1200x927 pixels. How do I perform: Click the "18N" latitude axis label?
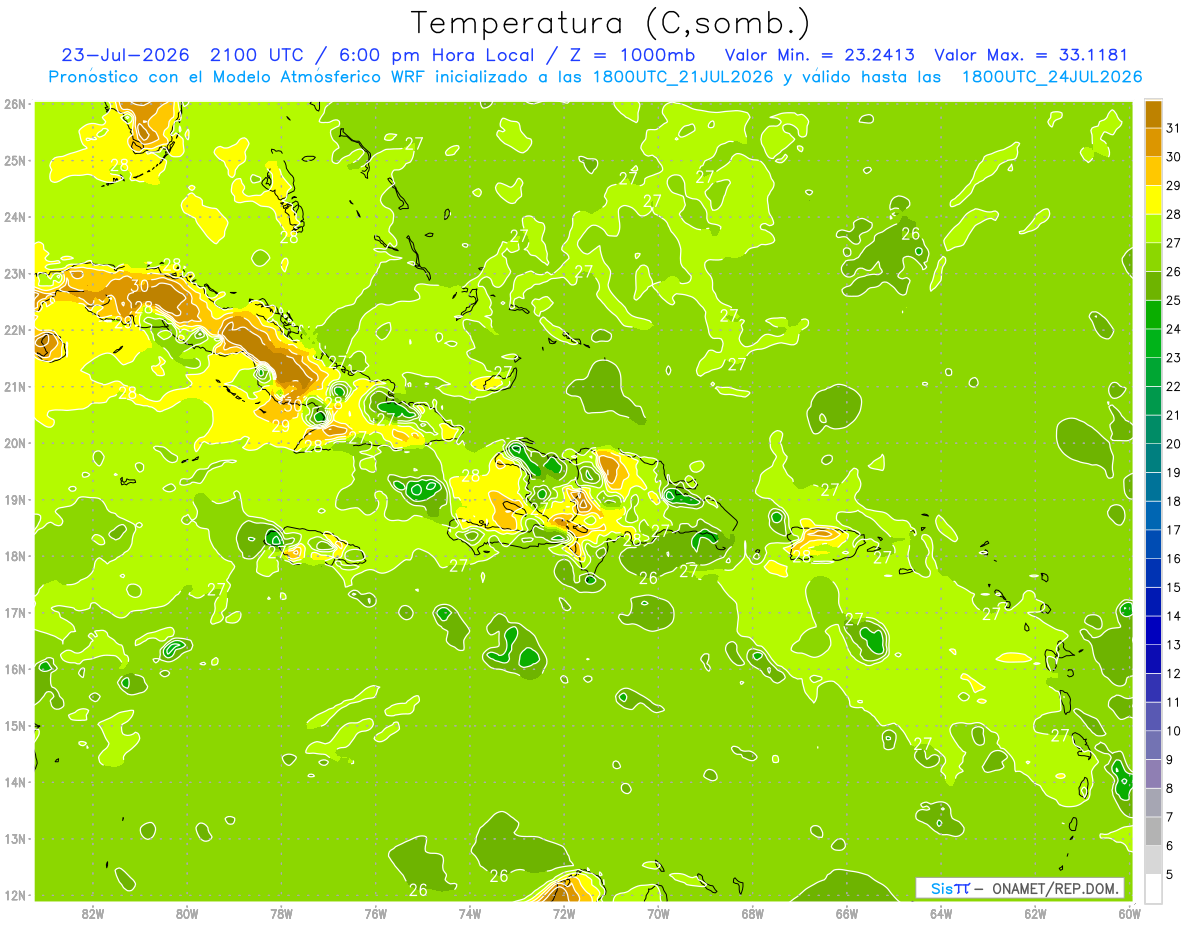tap(15, 556)
